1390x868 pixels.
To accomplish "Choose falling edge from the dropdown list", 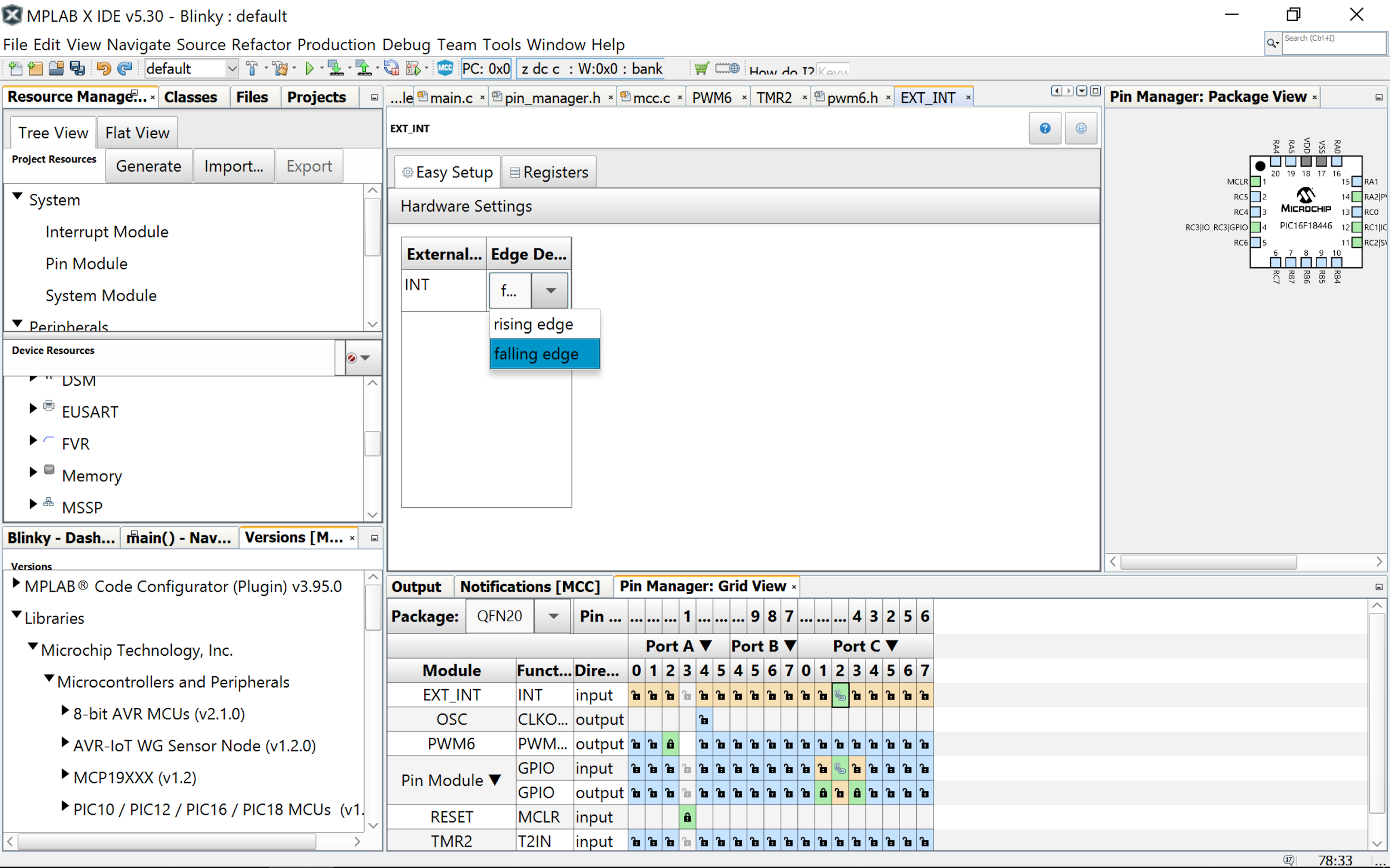I will coord(544,354).
